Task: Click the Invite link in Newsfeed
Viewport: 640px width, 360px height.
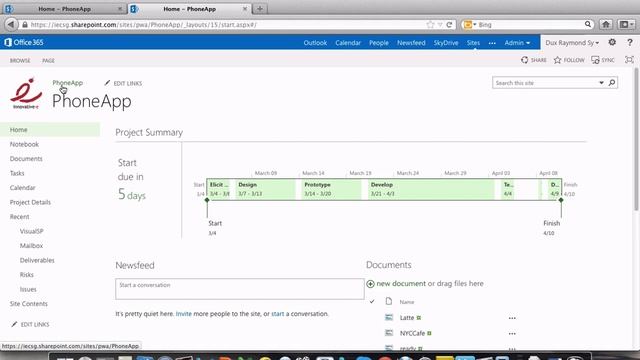Action: (184, 314)
